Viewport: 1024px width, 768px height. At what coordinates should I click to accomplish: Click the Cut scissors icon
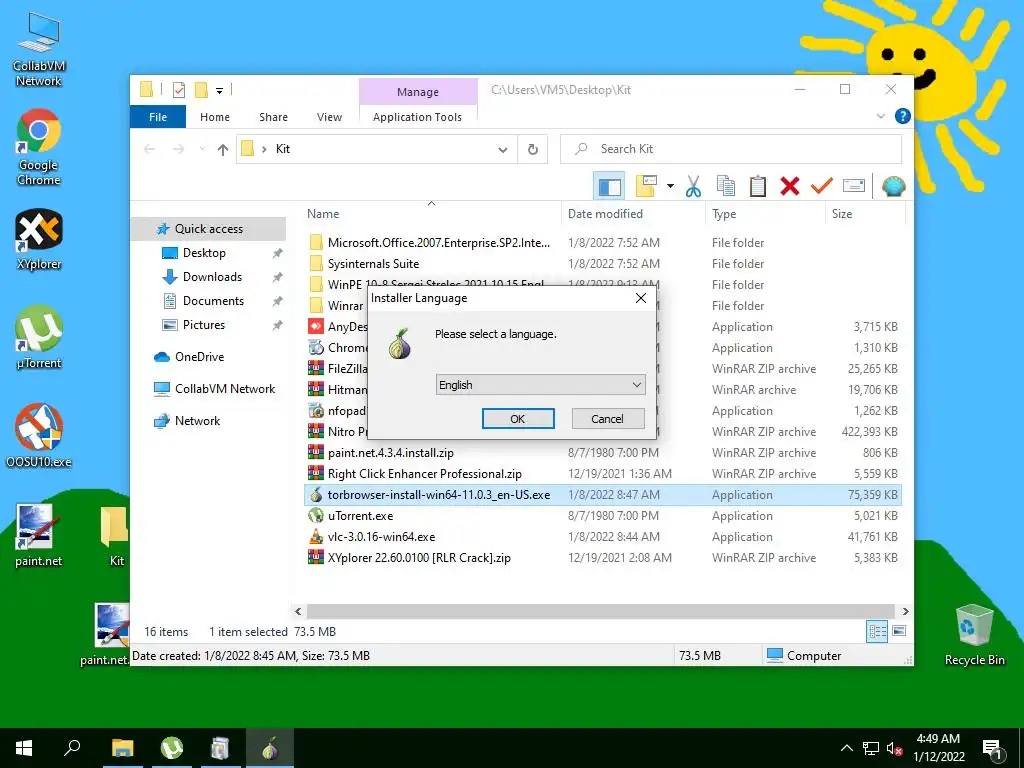pos(693,186)
